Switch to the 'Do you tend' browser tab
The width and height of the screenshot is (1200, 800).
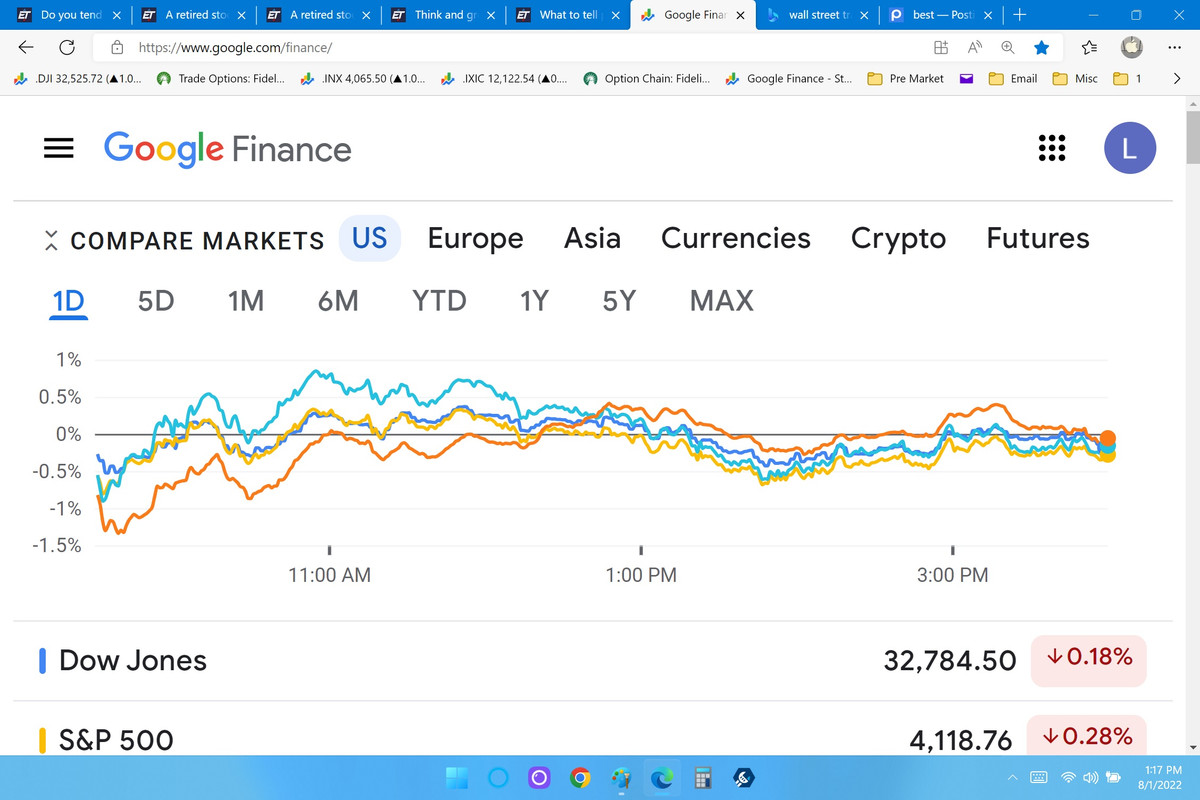click(x=68, y=15)
